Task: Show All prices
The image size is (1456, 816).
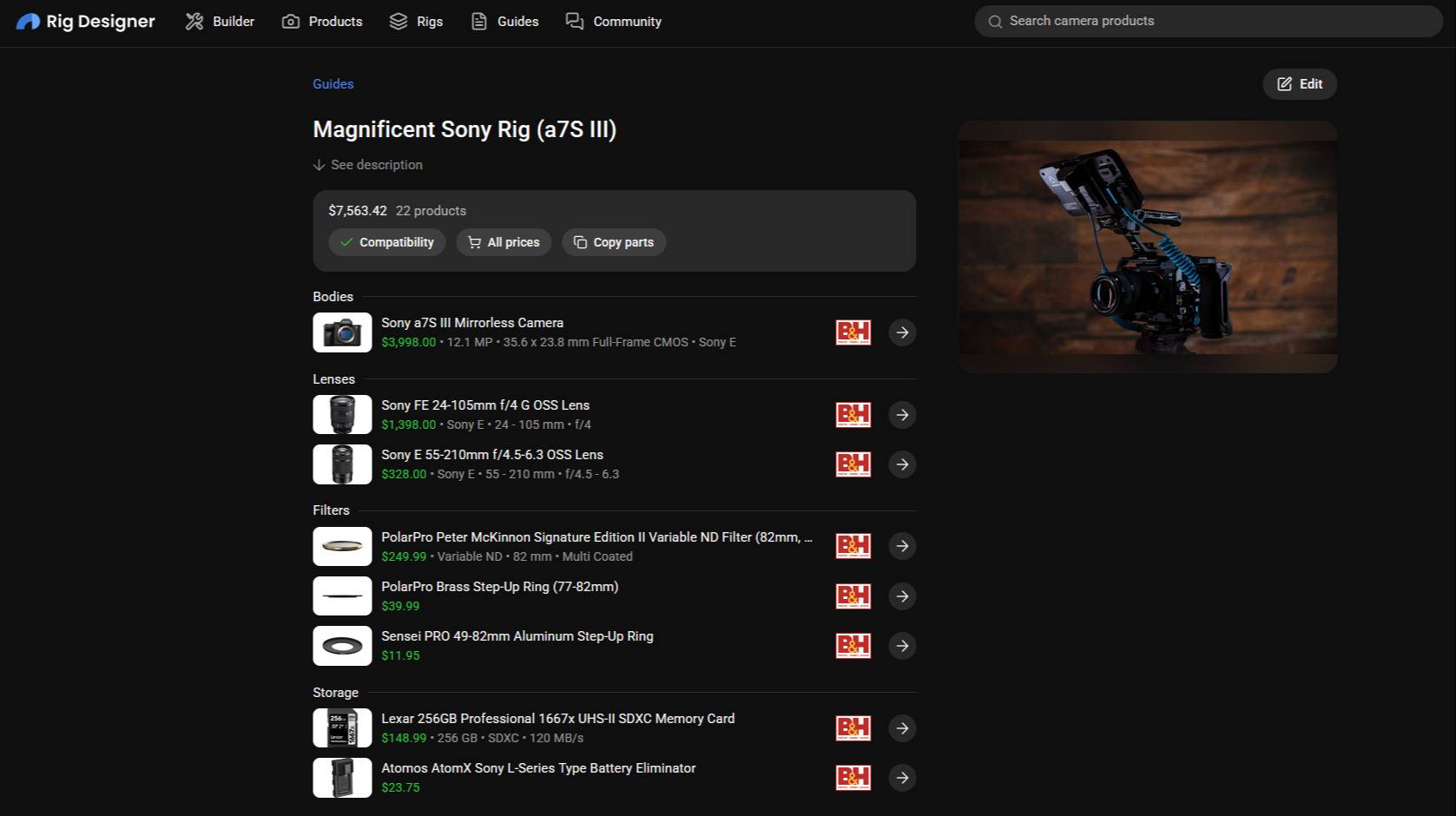Action: click(x=504, y=242)
